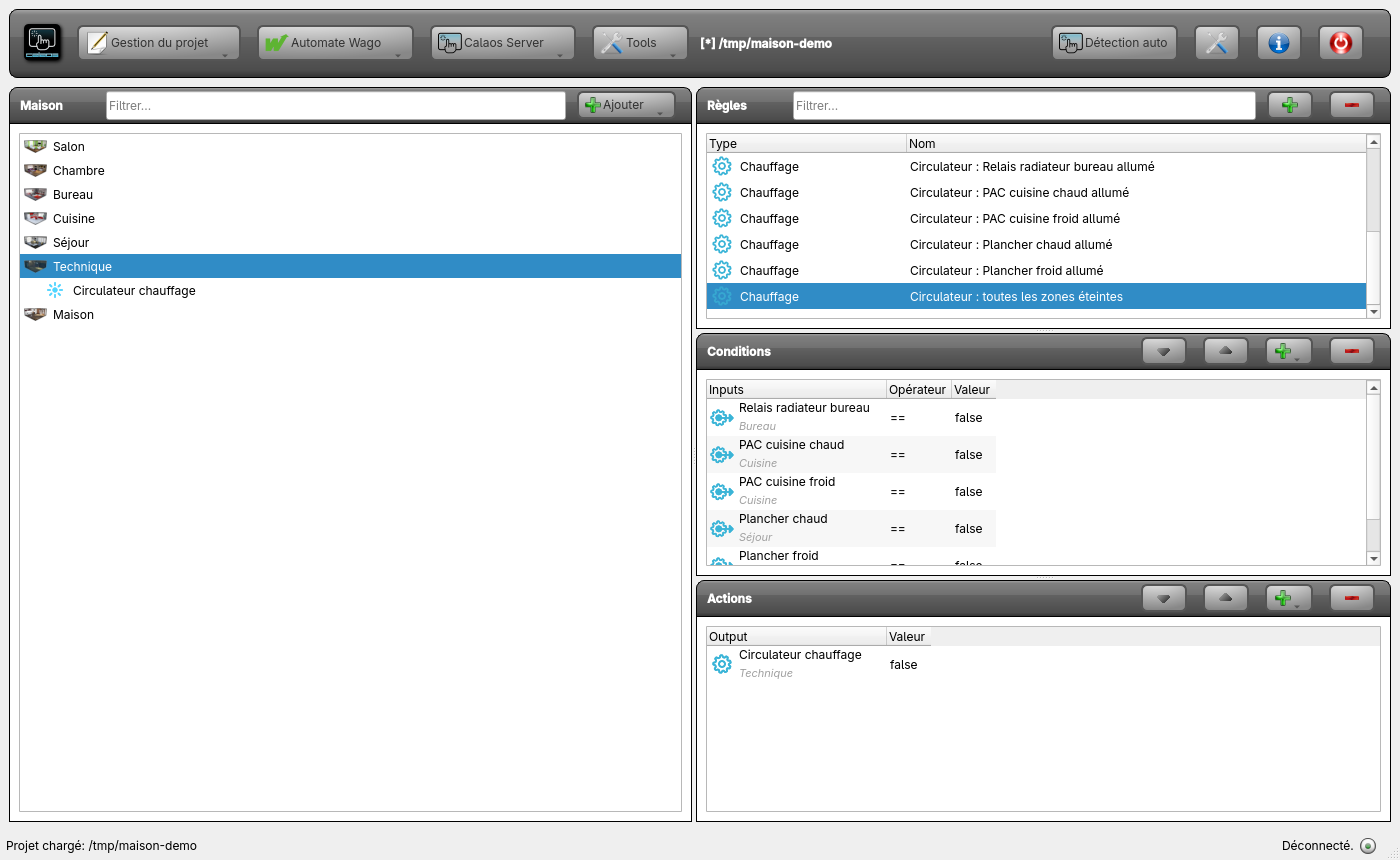This screenshot has height=860, width=1400.
Task: Click false value of Circulateur chauffage action
Action: pyautogui.click(x=903, y=664)
